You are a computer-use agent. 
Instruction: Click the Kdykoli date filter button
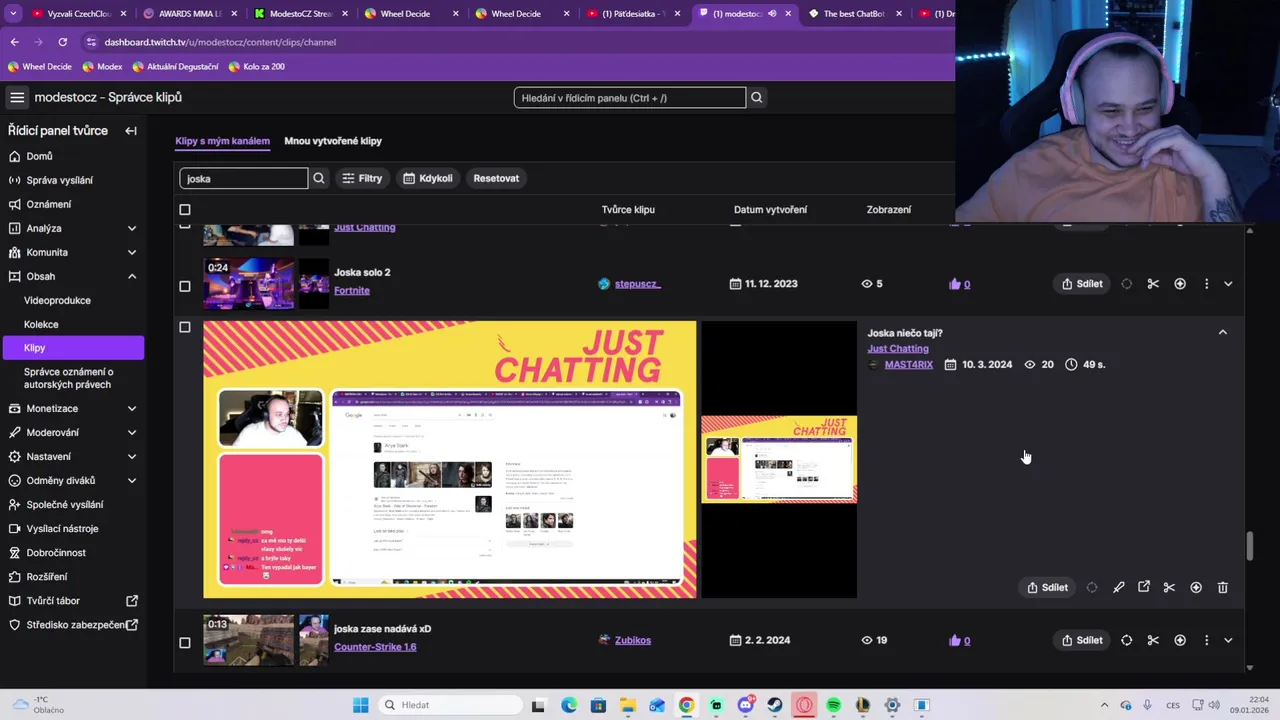[428, 178]
